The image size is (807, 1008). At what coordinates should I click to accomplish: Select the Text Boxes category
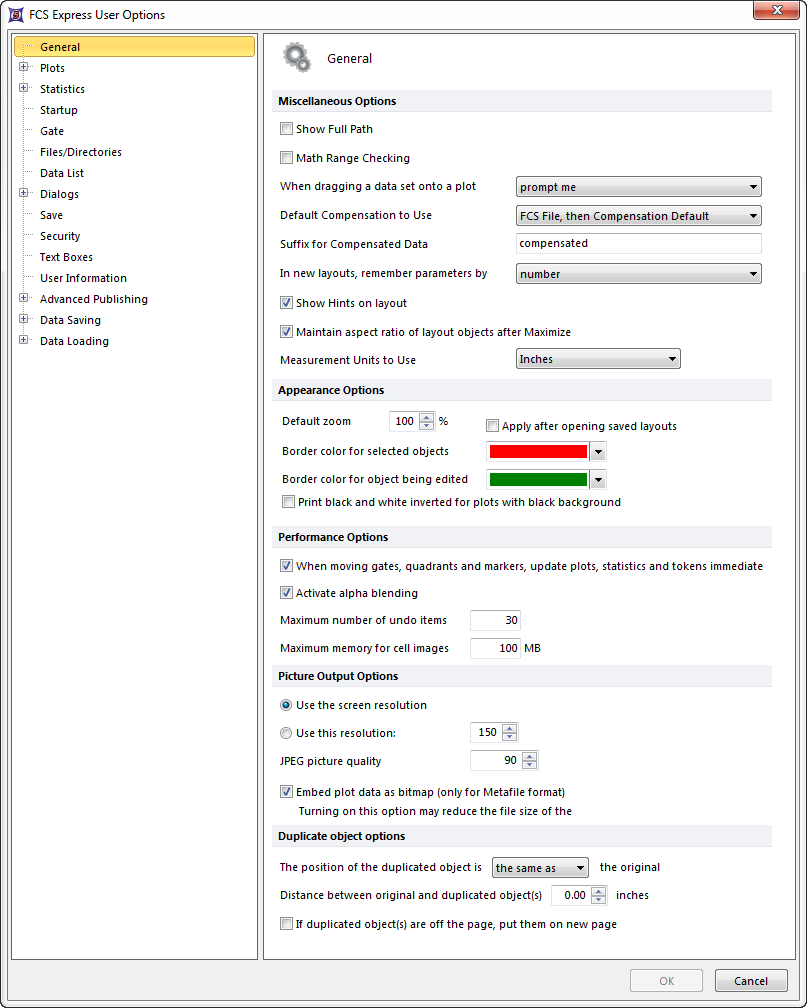click(x=66, y=257)
